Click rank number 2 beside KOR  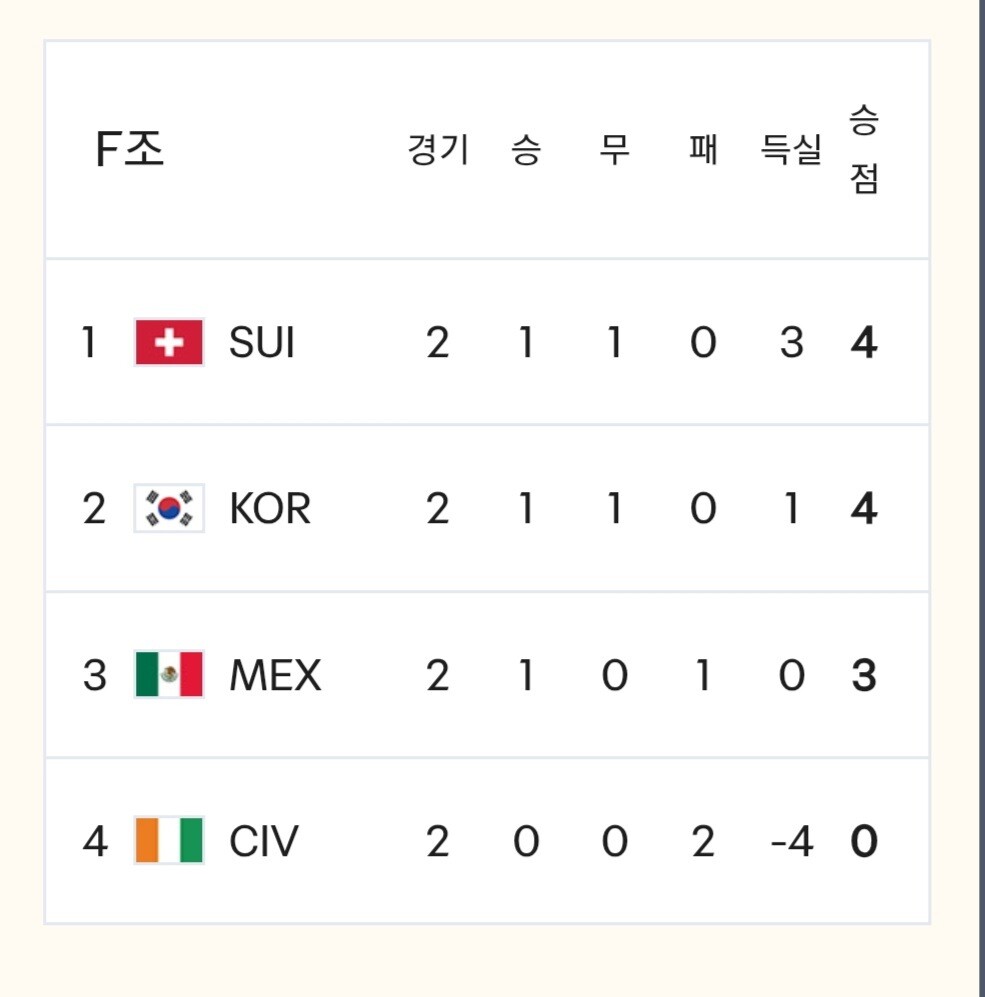coord(94,509)
